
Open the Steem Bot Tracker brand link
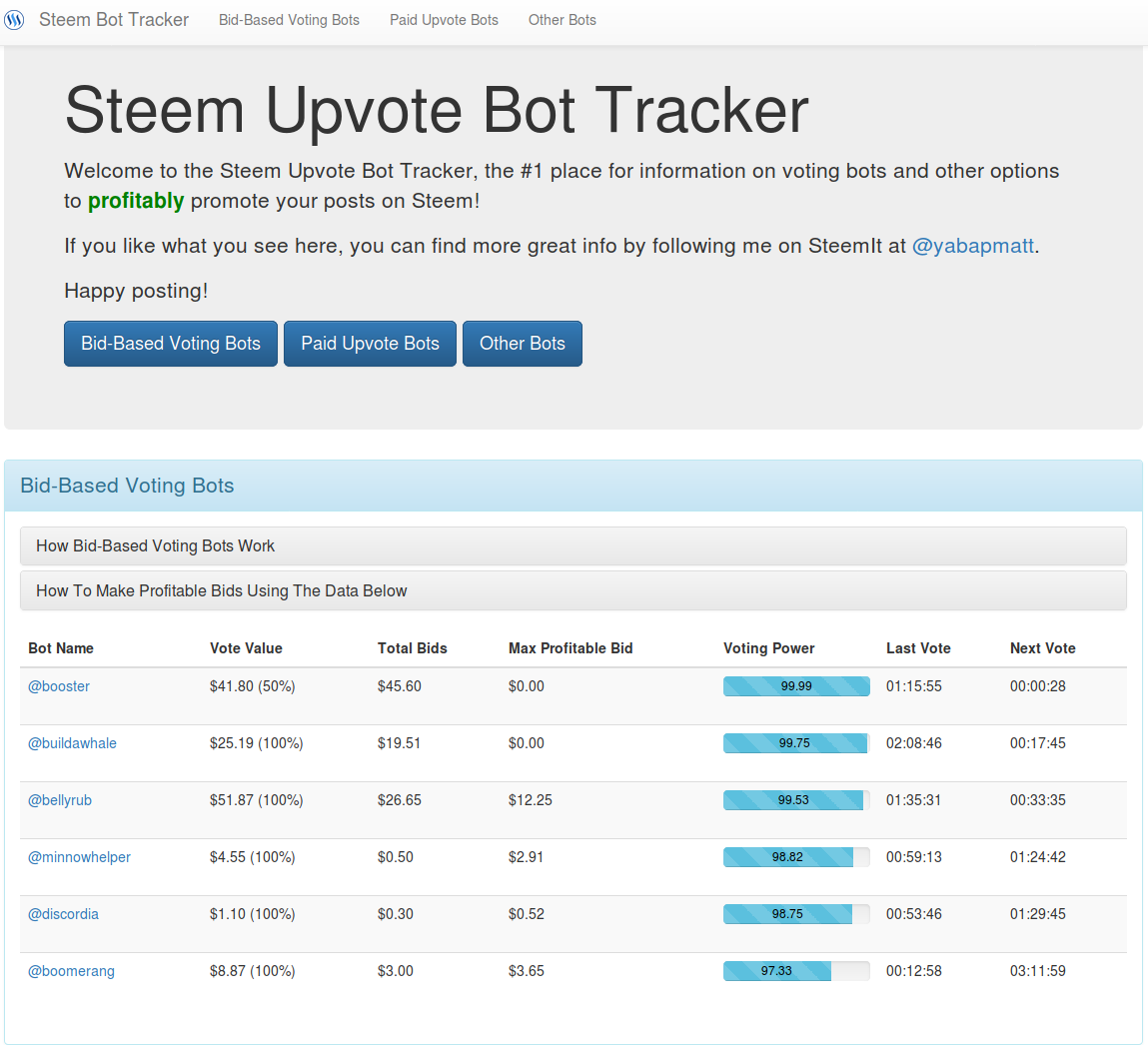click(x=114, y=20)
